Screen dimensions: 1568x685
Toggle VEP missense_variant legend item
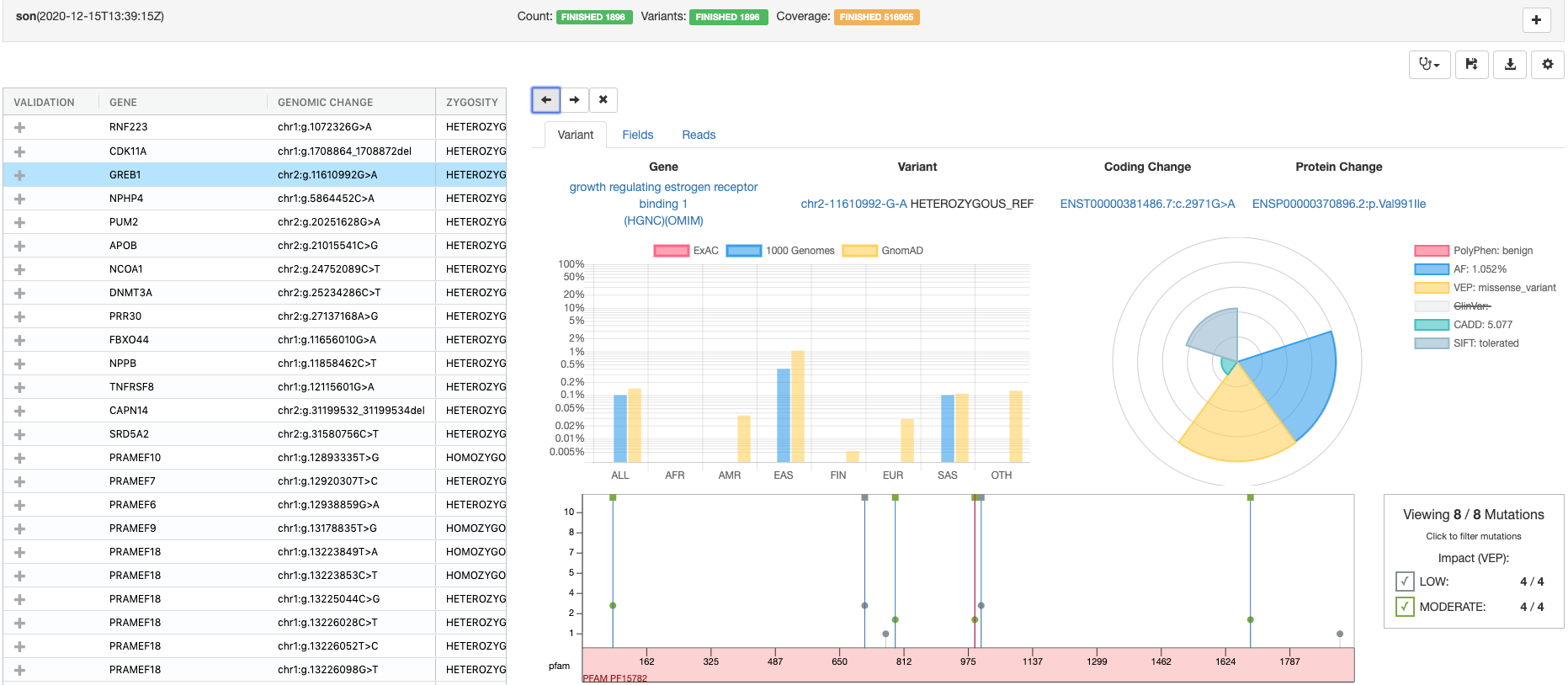(1486, 288)
